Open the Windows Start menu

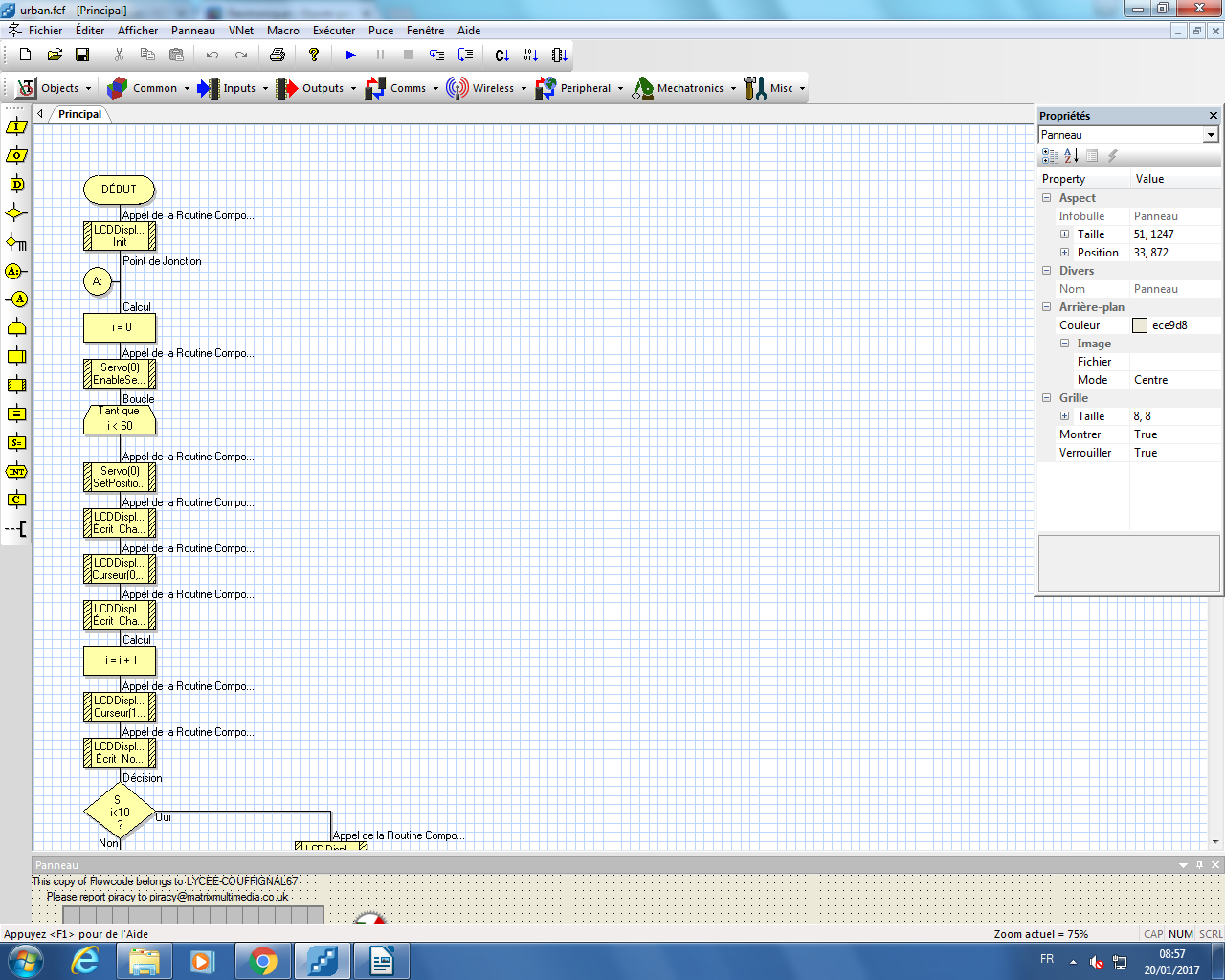point(24,960)
